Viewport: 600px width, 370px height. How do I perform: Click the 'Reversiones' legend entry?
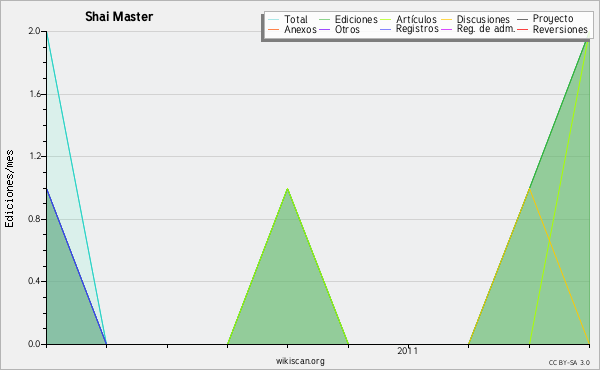[x=560, y=29]
